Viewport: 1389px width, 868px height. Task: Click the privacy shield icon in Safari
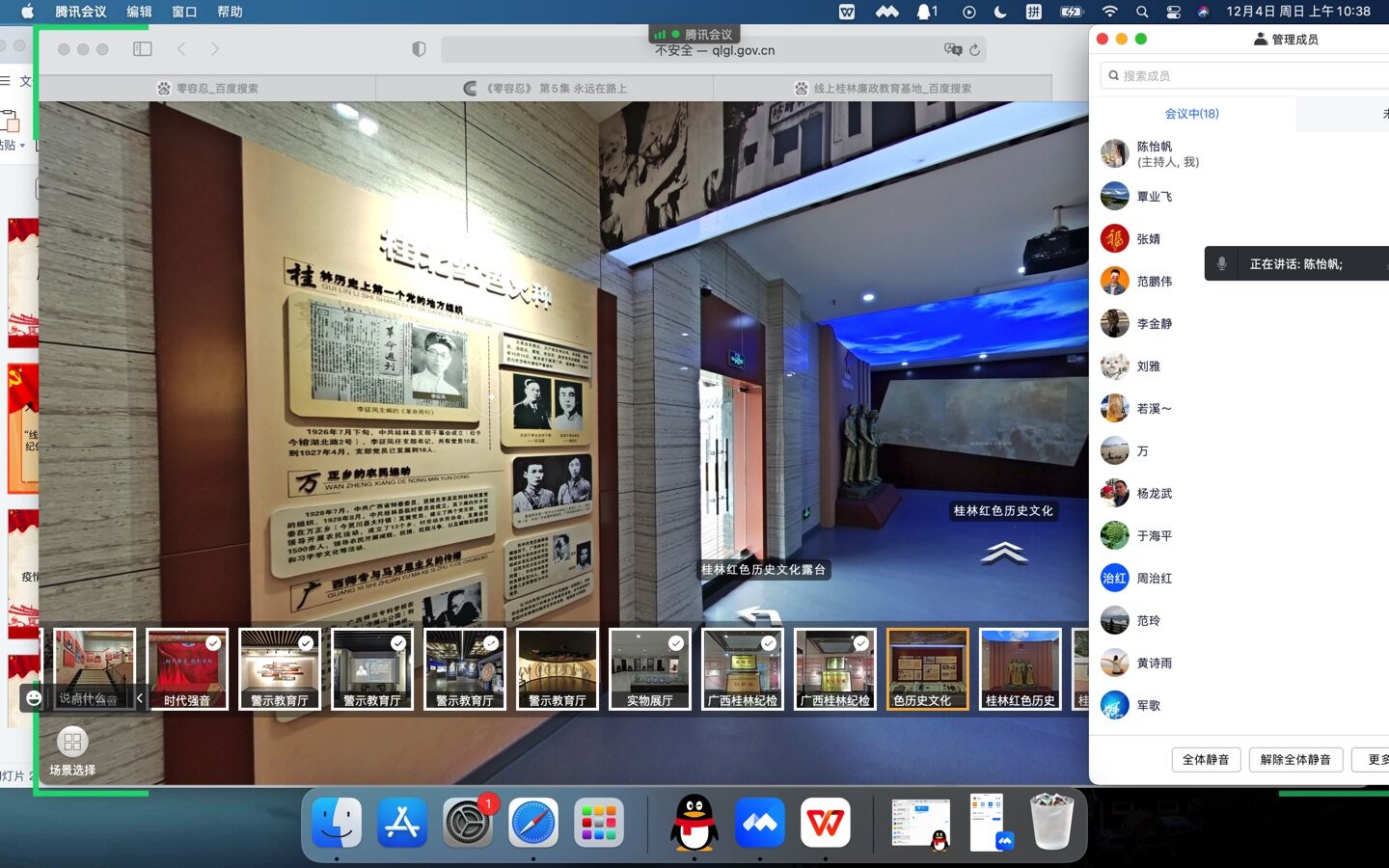pyautogui.click(x=419, y=49)
